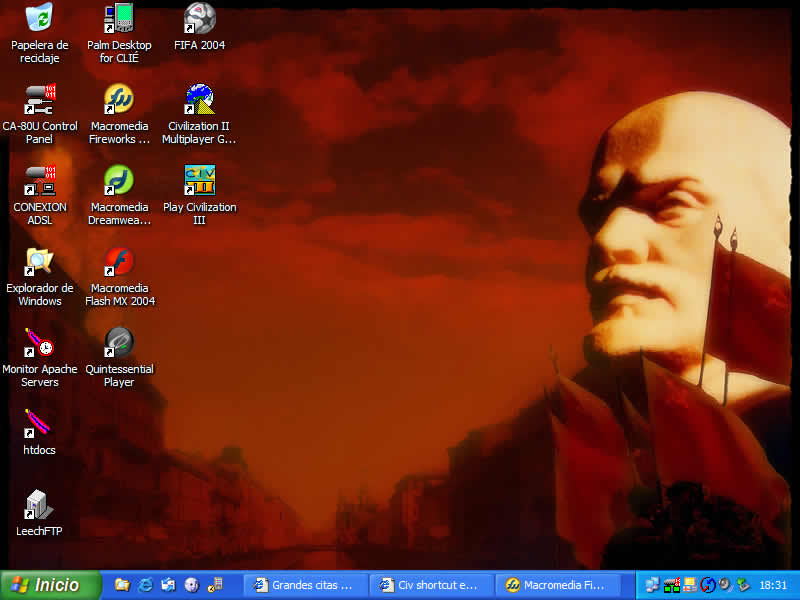Select the LeechFTP desktop icon
Viewport: 800px width, 600px height.
39,505
